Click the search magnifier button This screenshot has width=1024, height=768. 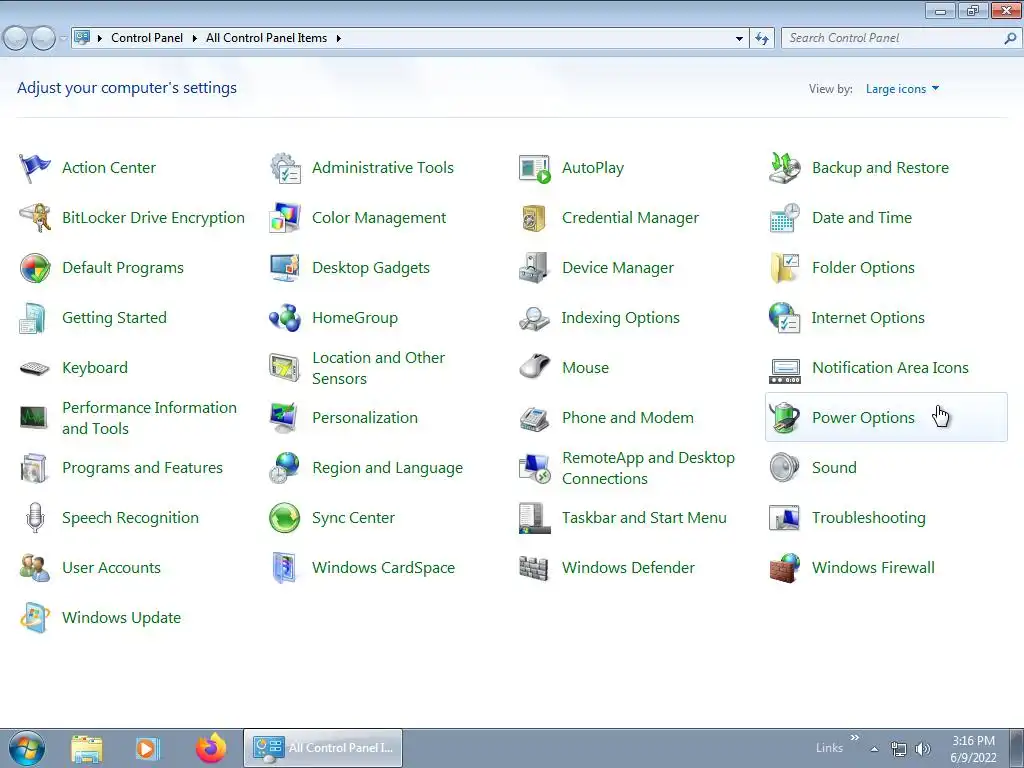[x=1010, y=39]
